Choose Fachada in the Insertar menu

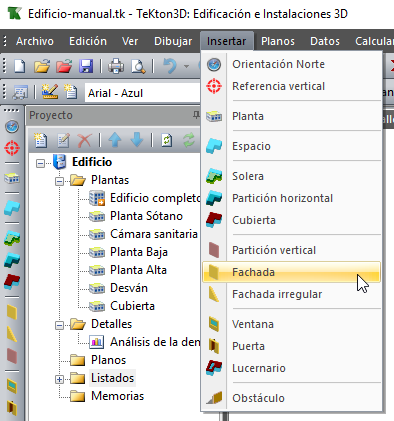pyautogui.click(x=292, y=272)
